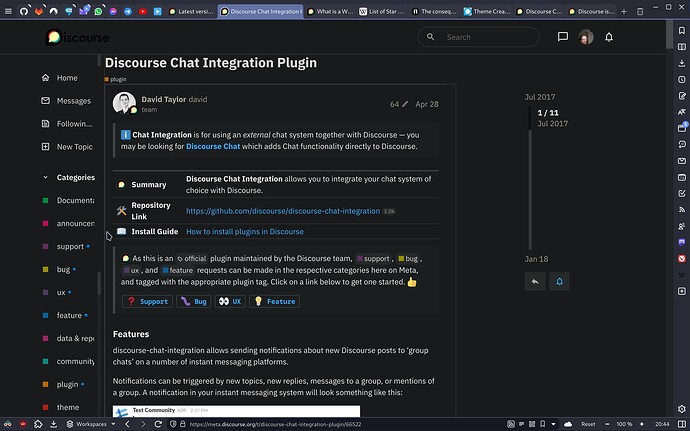
Task: Click the Discourse Search field
Action: [x=478, y=37]
